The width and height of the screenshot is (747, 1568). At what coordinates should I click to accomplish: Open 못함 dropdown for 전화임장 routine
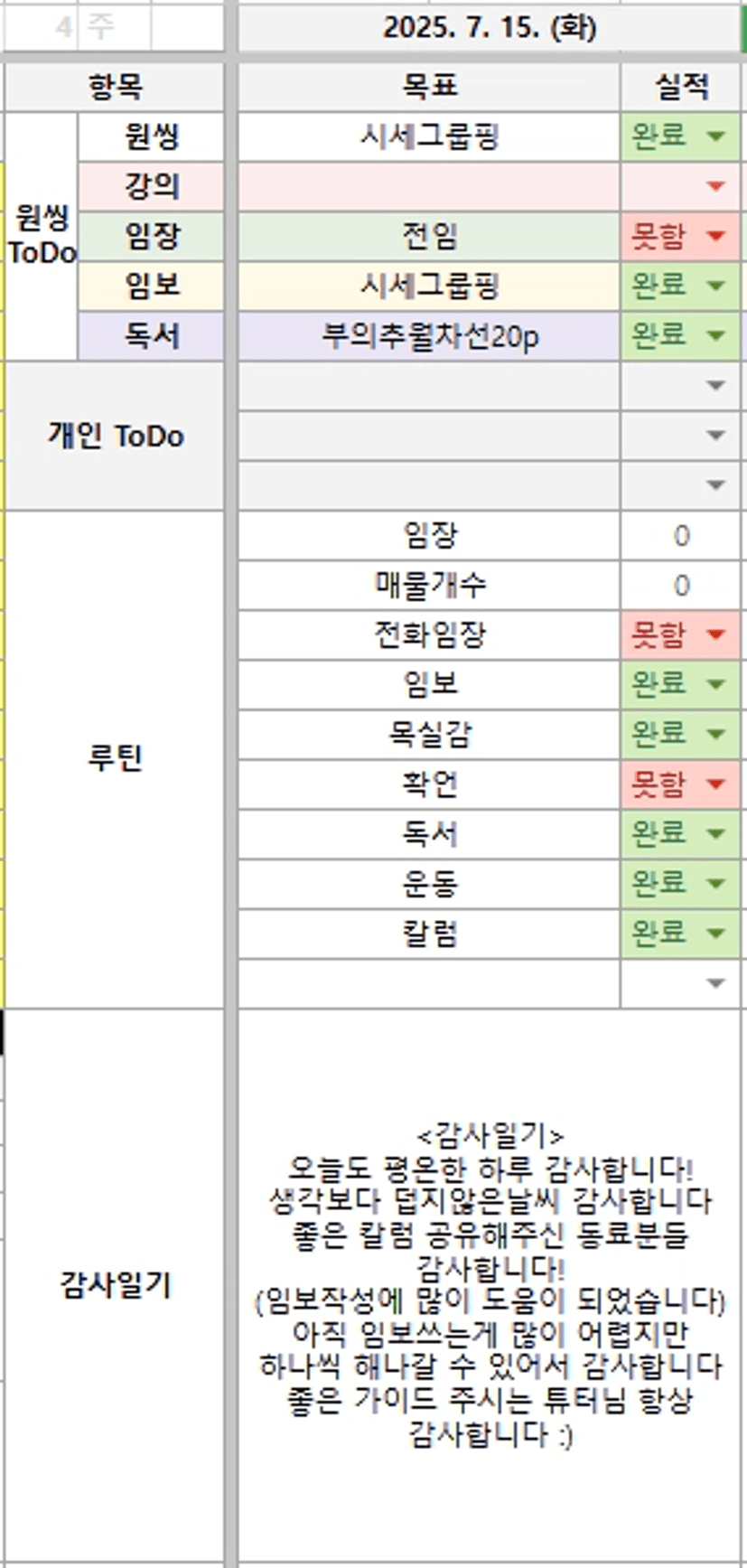715,634
